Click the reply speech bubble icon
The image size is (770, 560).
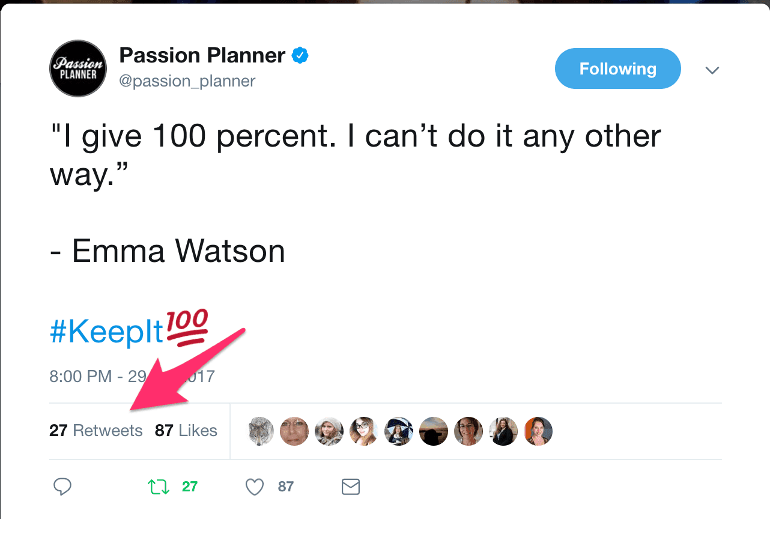pos(62,487)
